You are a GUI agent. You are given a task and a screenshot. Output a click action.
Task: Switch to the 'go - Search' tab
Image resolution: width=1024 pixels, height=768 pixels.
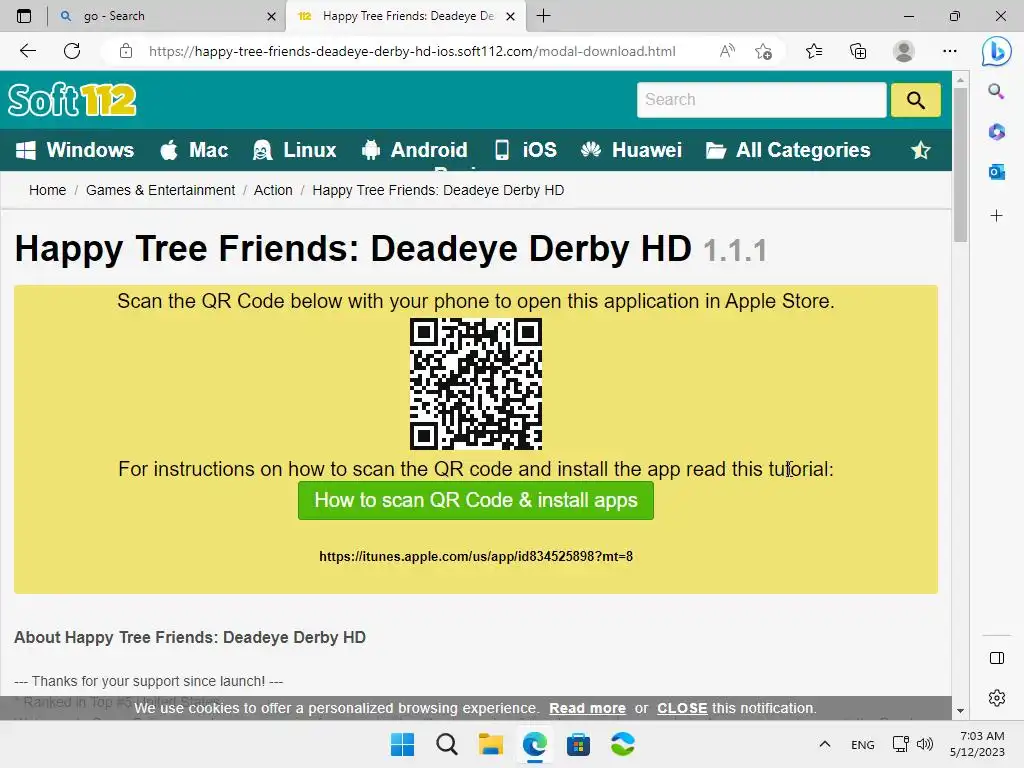[167, 16]
